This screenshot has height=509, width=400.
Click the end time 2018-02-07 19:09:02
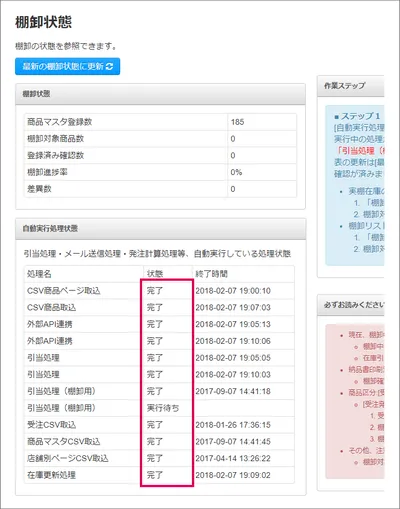(x=233, y=475)
